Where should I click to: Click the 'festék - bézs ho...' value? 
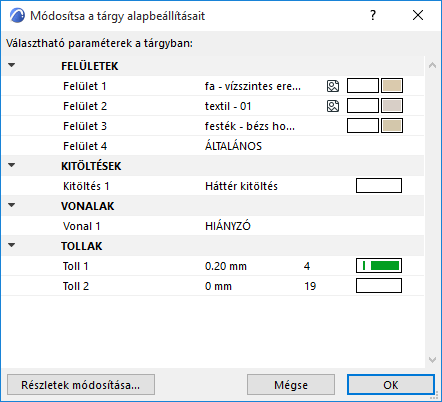point(250,126)
